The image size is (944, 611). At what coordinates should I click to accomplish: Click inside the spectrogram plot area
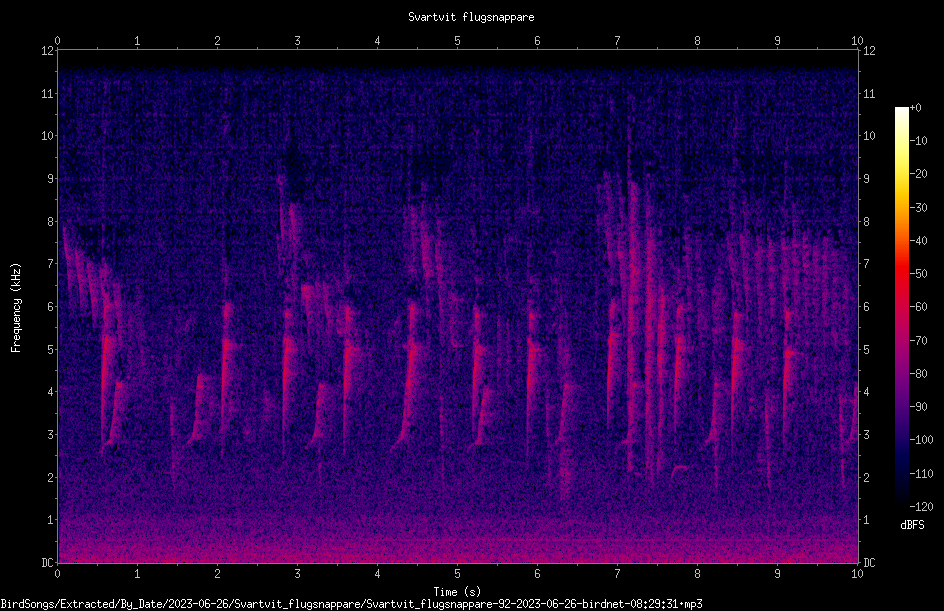[x=458, y=306]
